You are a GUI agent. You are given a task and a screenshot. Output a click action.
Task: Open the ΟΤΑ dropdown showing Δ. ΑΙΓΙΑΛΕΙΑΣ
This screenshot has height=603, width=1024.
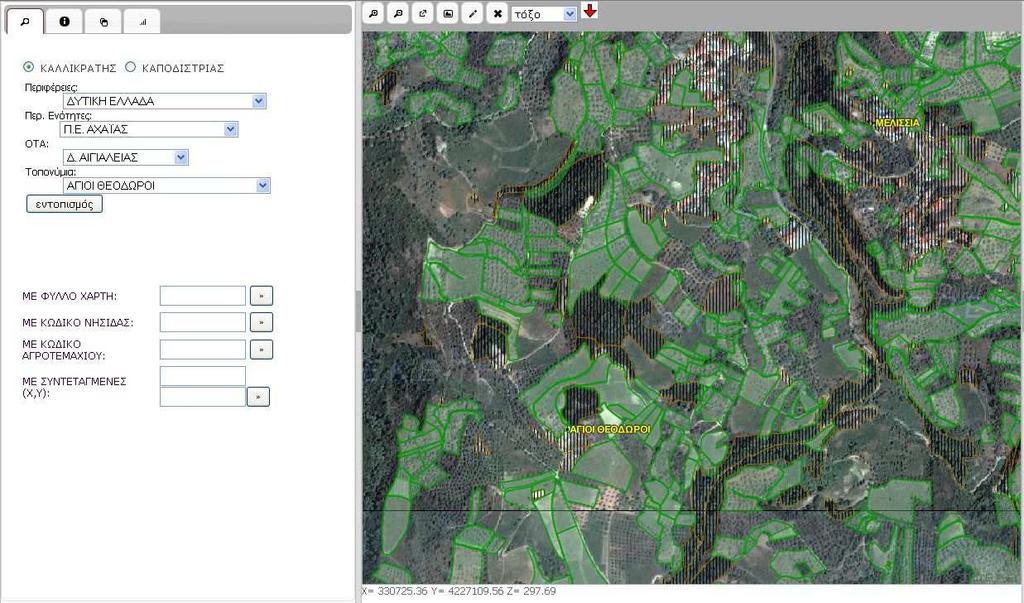pos(126,157)
